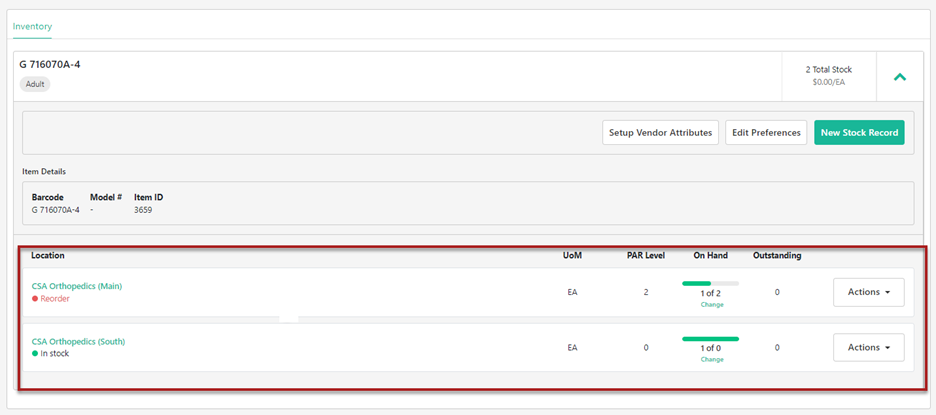Click the 2 Total Stock summary
This screenshot has width=936, height=415.
point(828,70)
